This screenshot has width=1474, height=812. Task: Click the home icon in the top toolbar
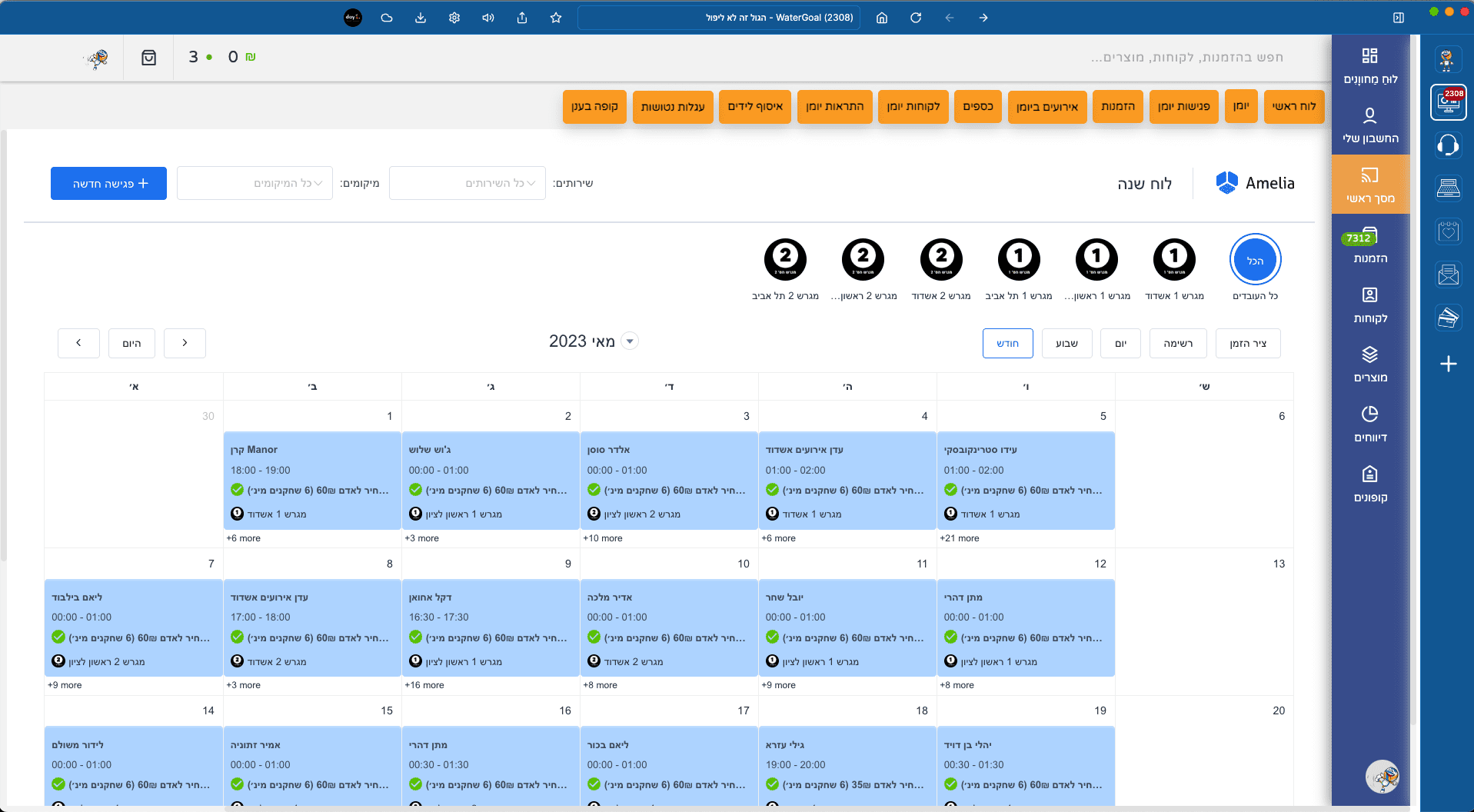(x=882, y=18)
